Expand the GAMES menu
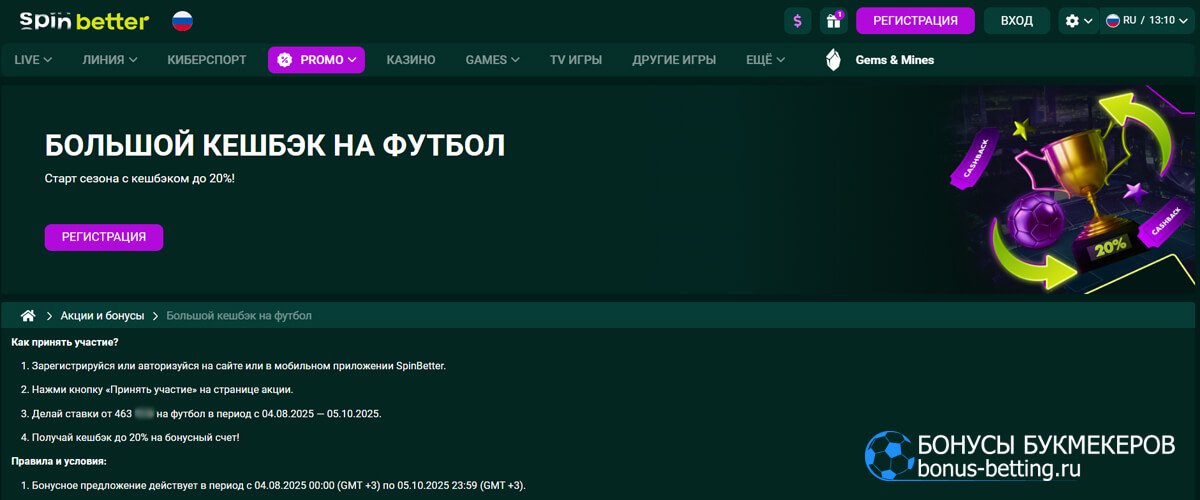The image size is (1200, 500). tap(493, 60)
